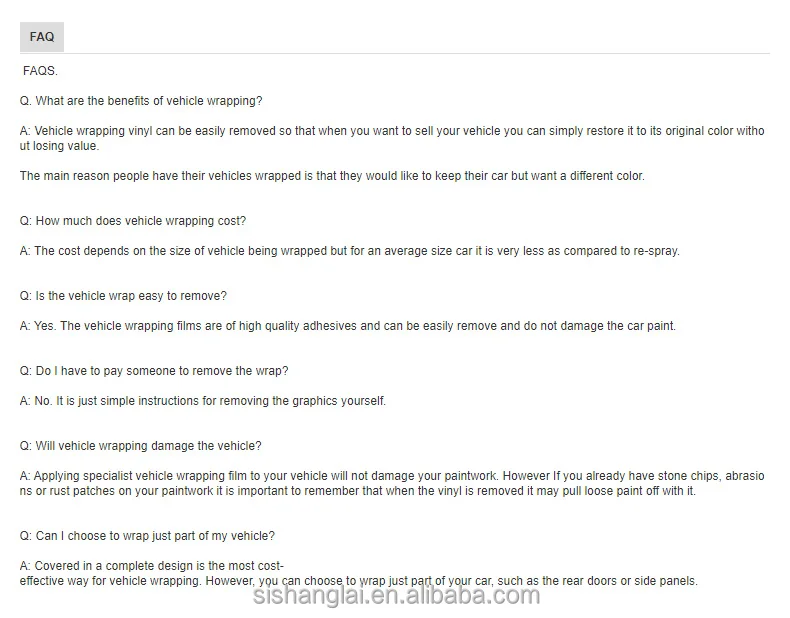This screenshot has width=790, height=618.
Task: Click the answer comparing cost to re-spray
Action: 349,251
